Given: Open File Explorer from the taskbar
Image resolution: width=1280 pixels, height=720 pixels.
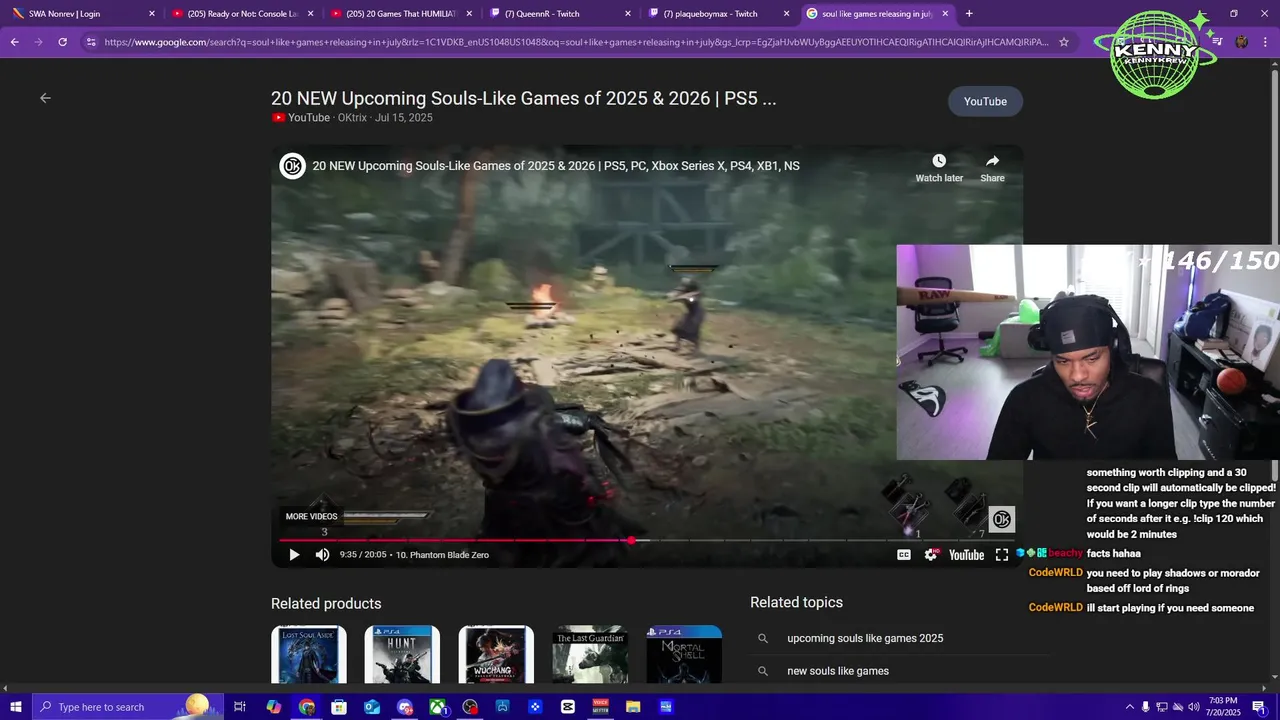Looking at the screenshot, I should click(633, 707).
